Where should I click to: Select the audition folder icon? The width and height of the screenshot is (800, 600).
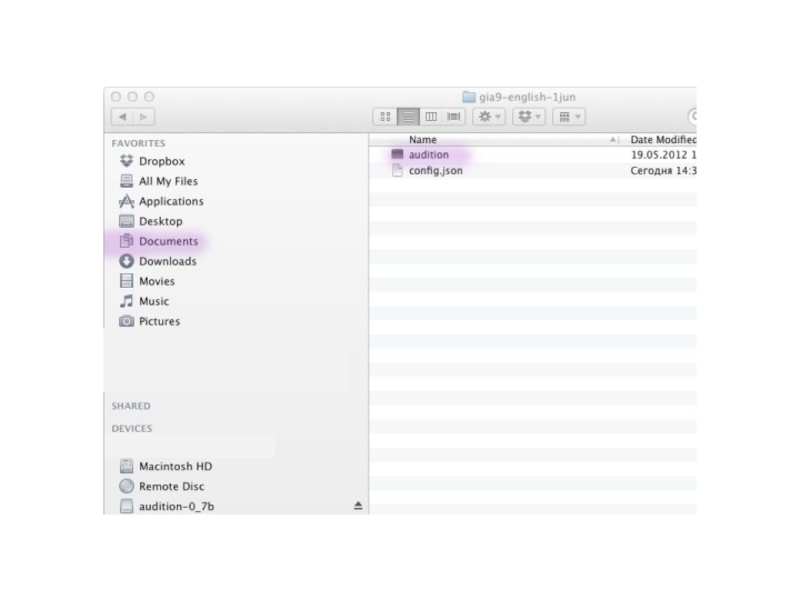(397, 154)
